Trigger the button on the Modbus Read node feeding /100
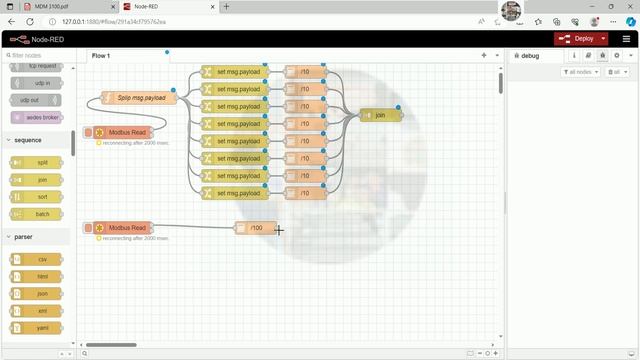This screenshot has height=360, width=640. tap(88, 228)
